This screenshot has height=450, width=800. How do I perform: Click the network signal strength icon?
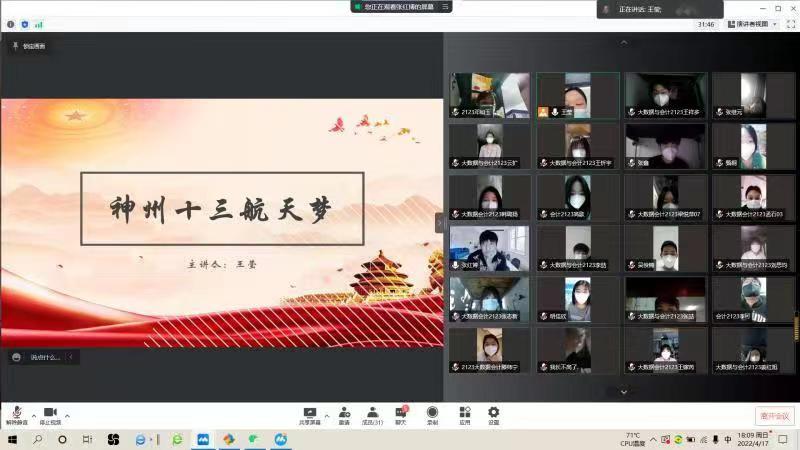point(39,24)
